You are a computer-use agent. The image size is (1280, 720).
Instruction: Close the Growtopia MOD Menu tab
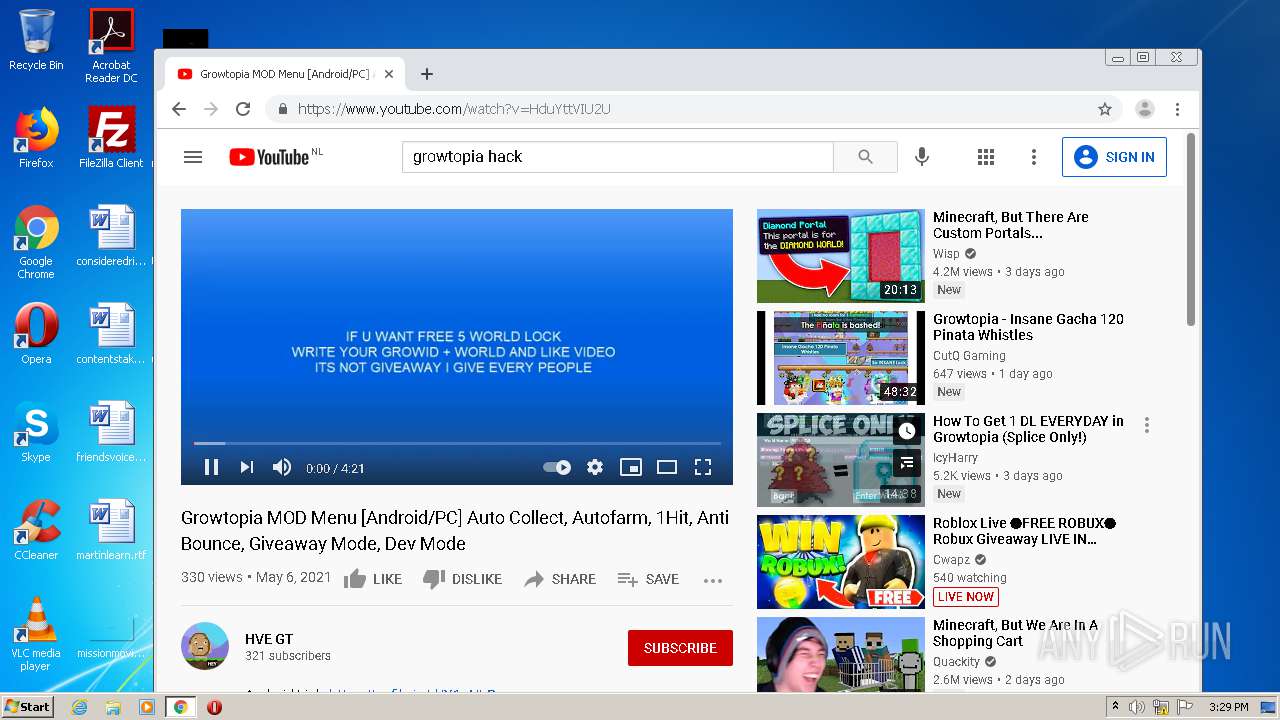pos(389,74)
